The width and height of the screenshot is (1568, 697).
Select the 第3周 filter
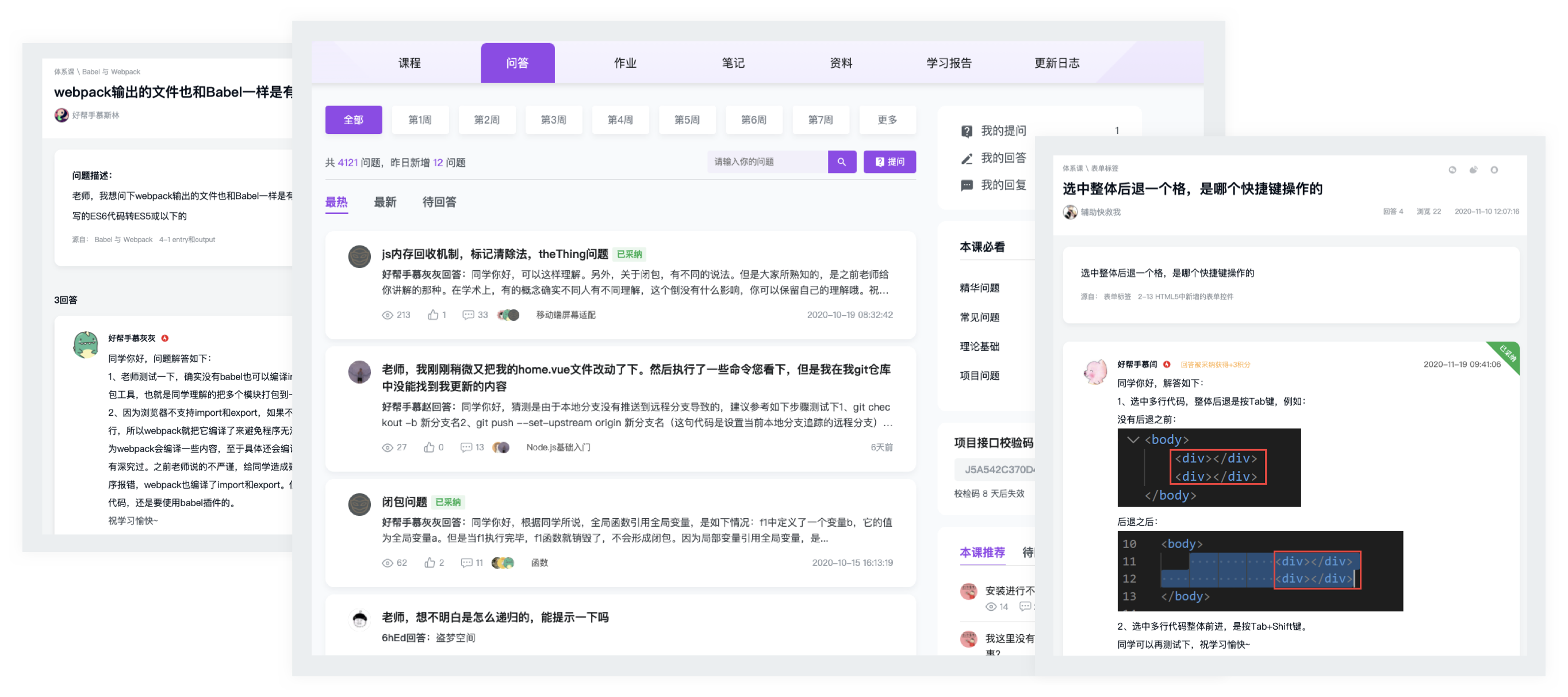(x=553, y=120)
